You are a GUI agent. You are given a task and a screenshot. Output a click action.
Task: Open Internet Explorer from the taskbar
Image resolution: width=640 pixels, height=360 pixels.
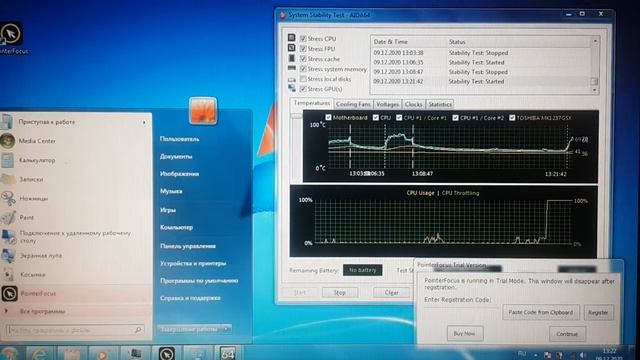coord(40,353)
